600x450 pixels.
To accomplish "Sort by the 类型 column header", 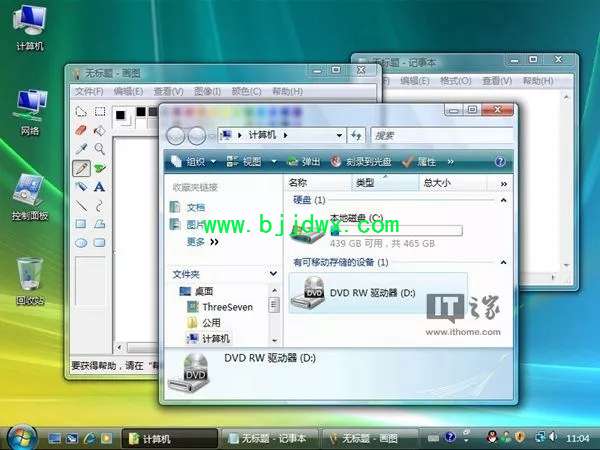I will (385, 183).
